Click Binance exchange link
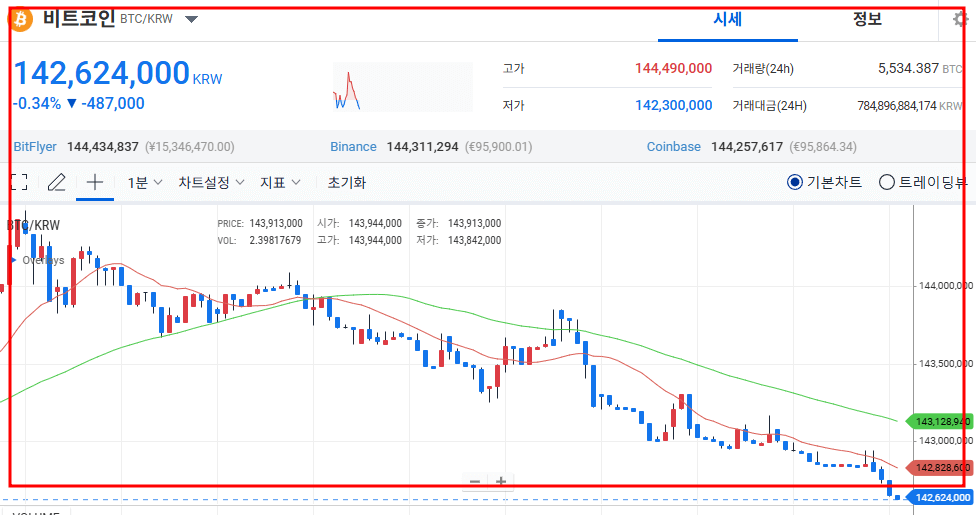Viewport: 976px width, 515px height. tap(353, 147)
